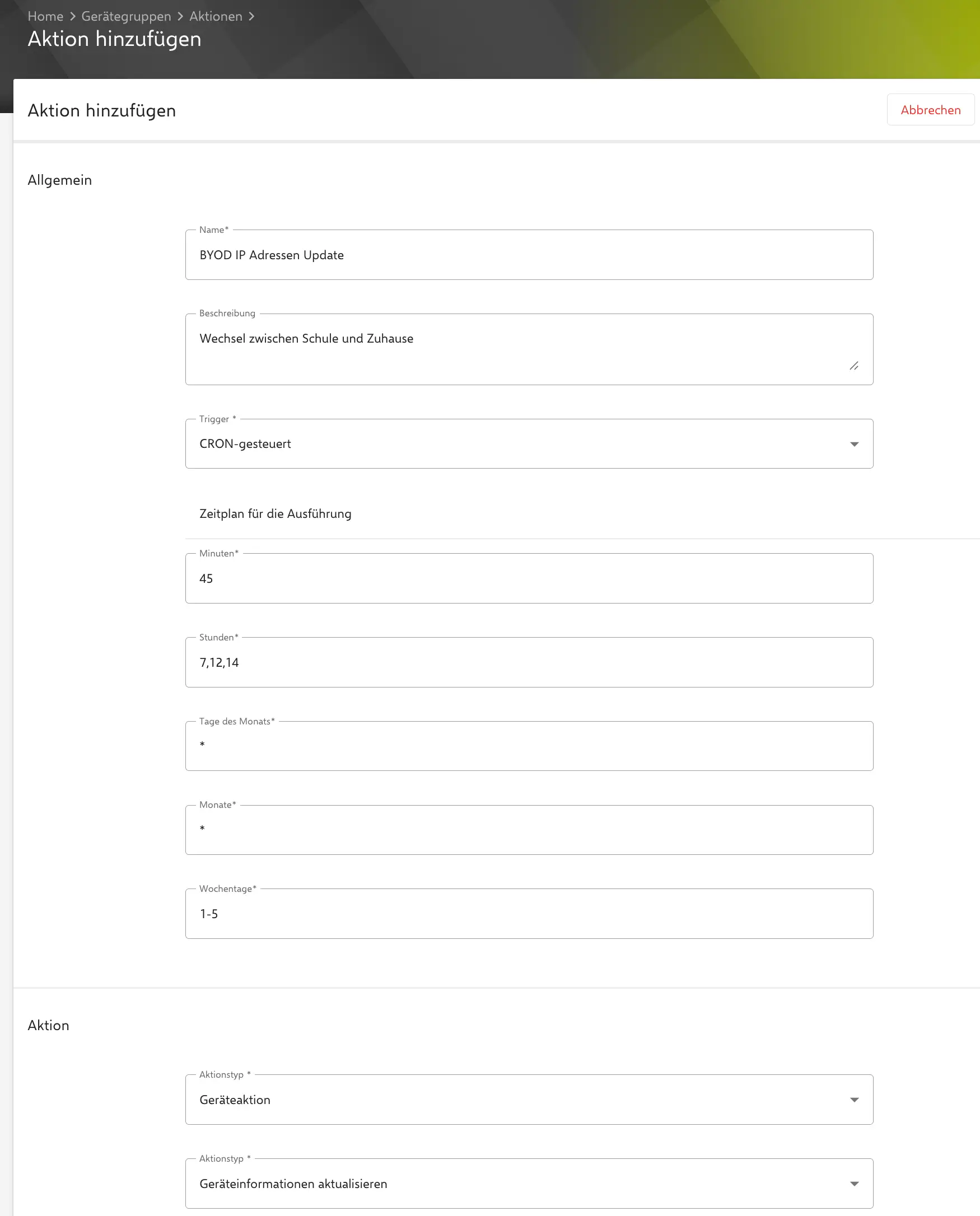Click the Aktion hinzufügen page heading

pos(115,39)
